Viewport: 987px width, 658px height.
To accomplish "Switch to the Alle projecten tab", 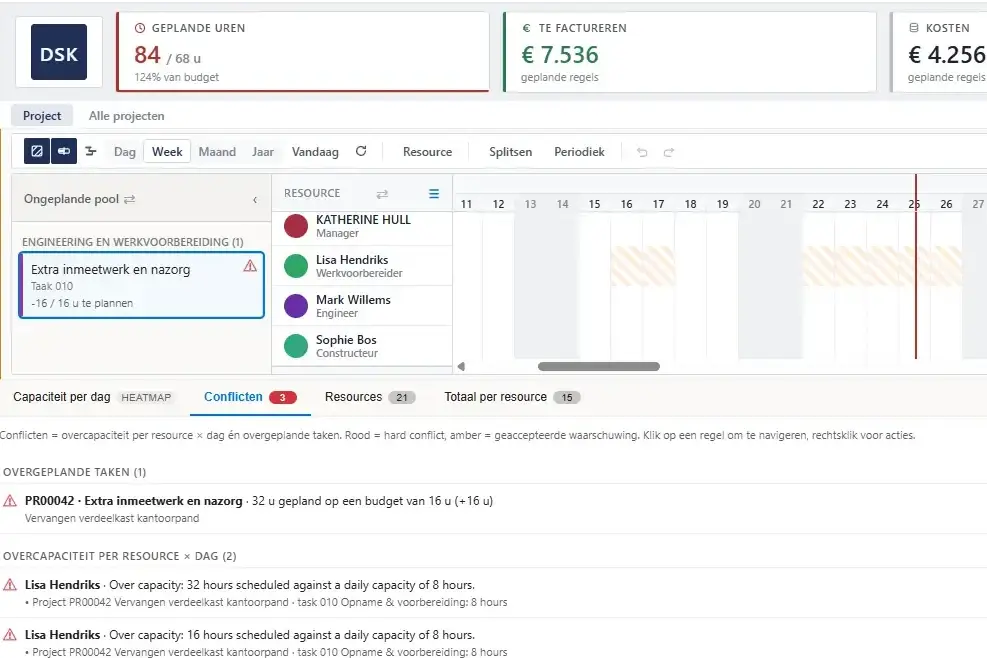I will [x=127, y=116].
